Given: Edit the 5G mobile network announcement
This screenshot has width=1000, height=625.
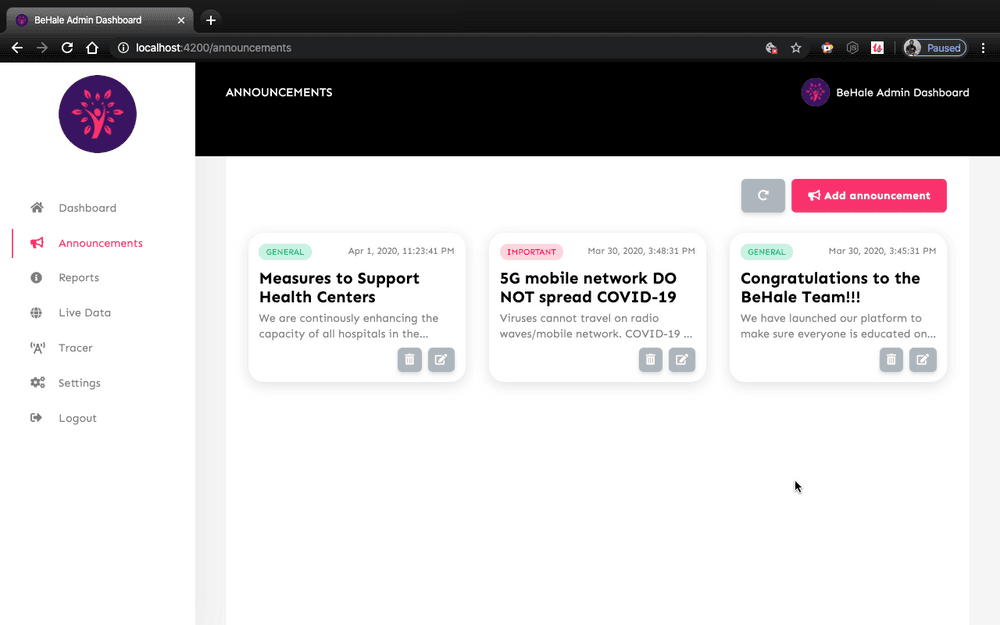Looking at the screenshot, I should pyautogui.click(x=682, y=360).
